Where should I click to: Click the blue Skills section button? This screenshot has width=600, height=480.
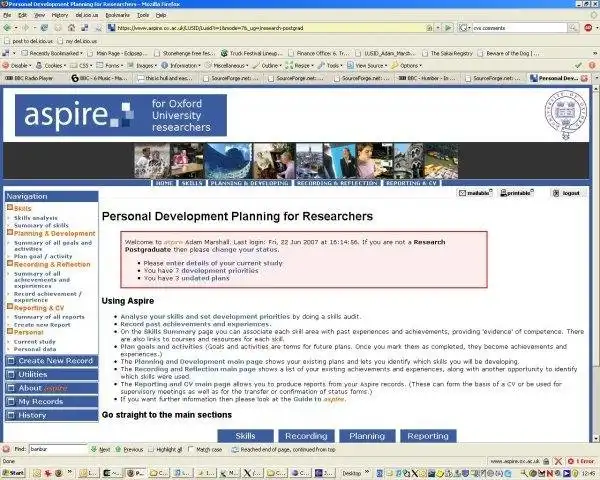pyautogui.click(x=245, y=436)
